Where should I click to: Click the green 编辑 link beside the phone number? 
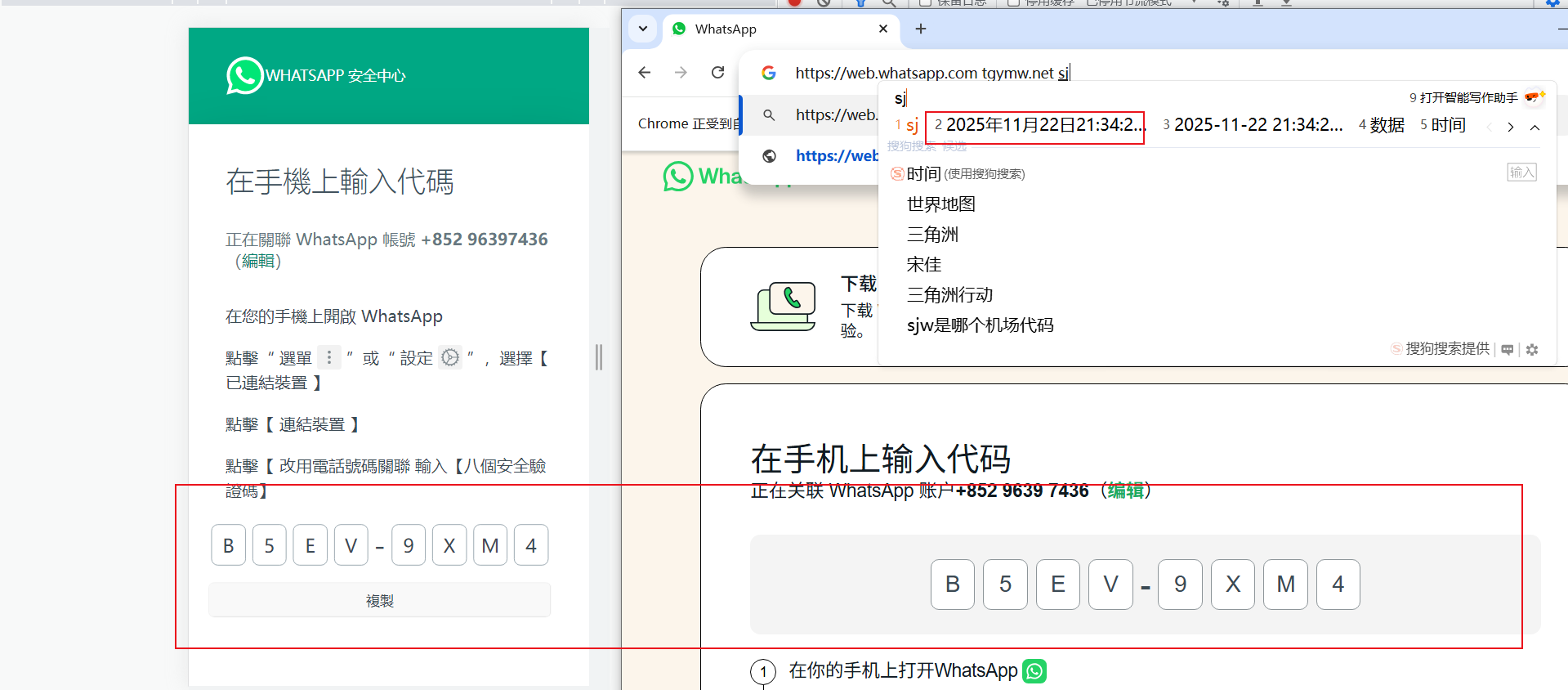[x=1125, y=491]
